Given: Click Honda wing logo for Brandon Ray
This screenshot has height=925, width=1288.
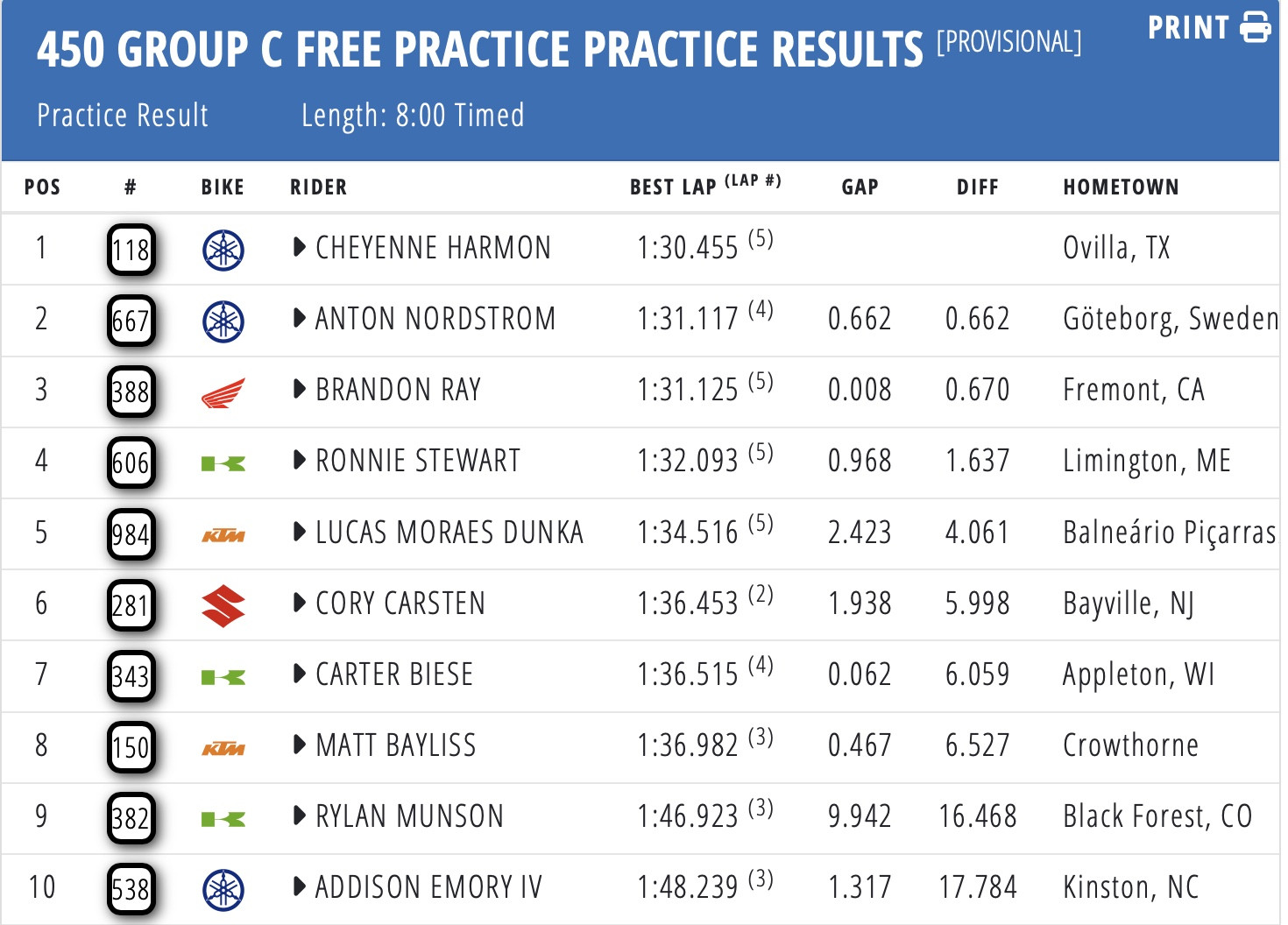Looking at the screenshot, I should tap(223, 393).
